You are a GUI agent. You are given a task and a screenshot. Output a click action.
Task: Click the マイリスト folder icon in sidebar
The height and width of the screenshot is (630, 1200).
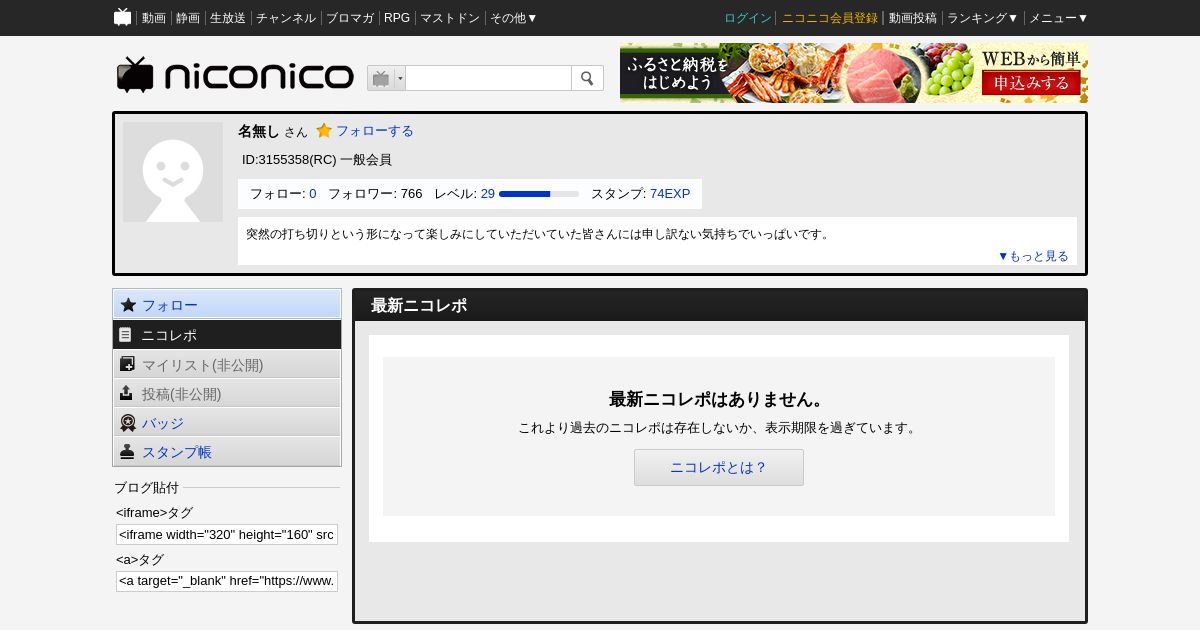click(x=127, y=364)
